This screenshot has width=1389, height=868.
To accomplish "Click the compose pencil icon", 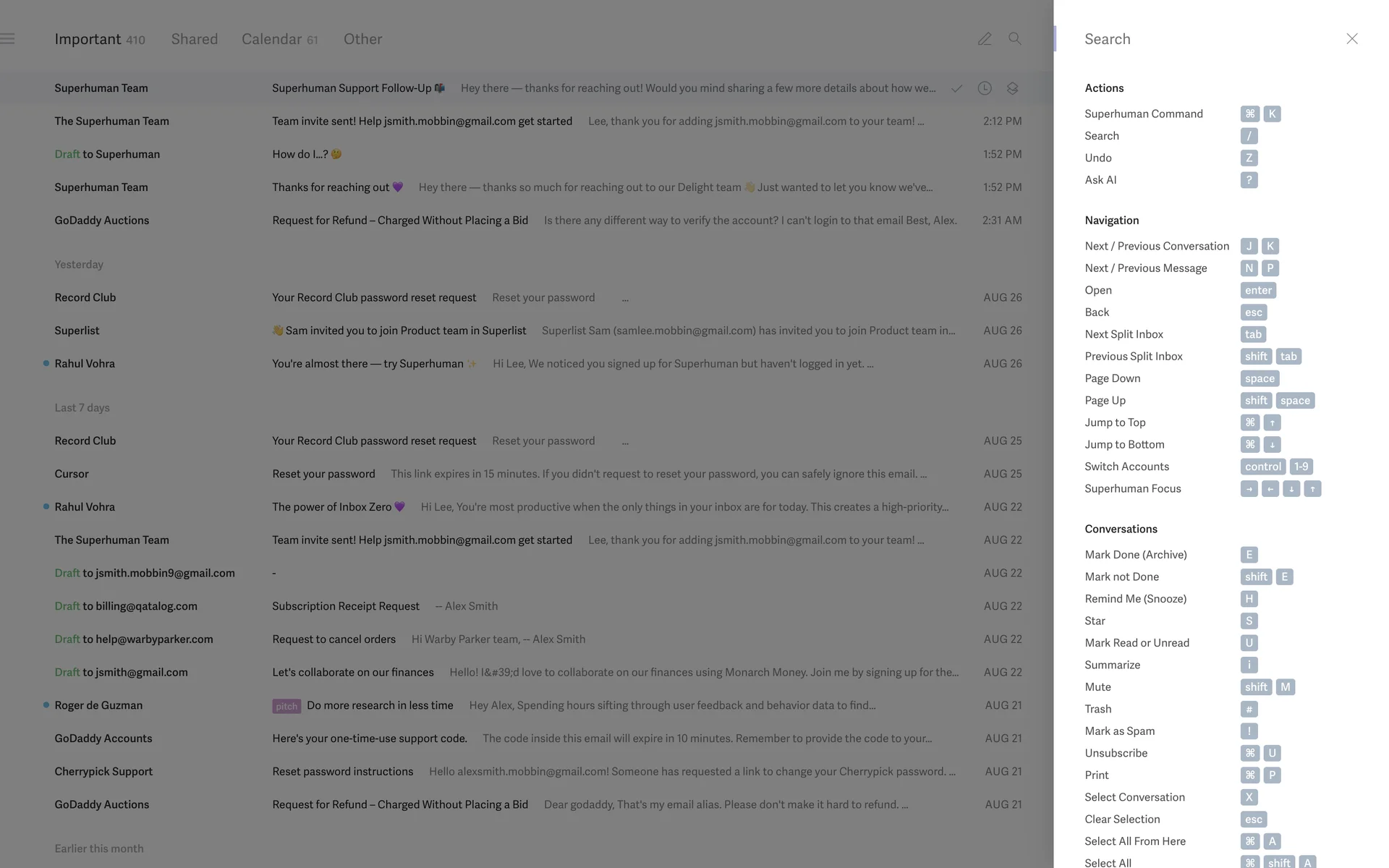I will click(x=984, y=39).
